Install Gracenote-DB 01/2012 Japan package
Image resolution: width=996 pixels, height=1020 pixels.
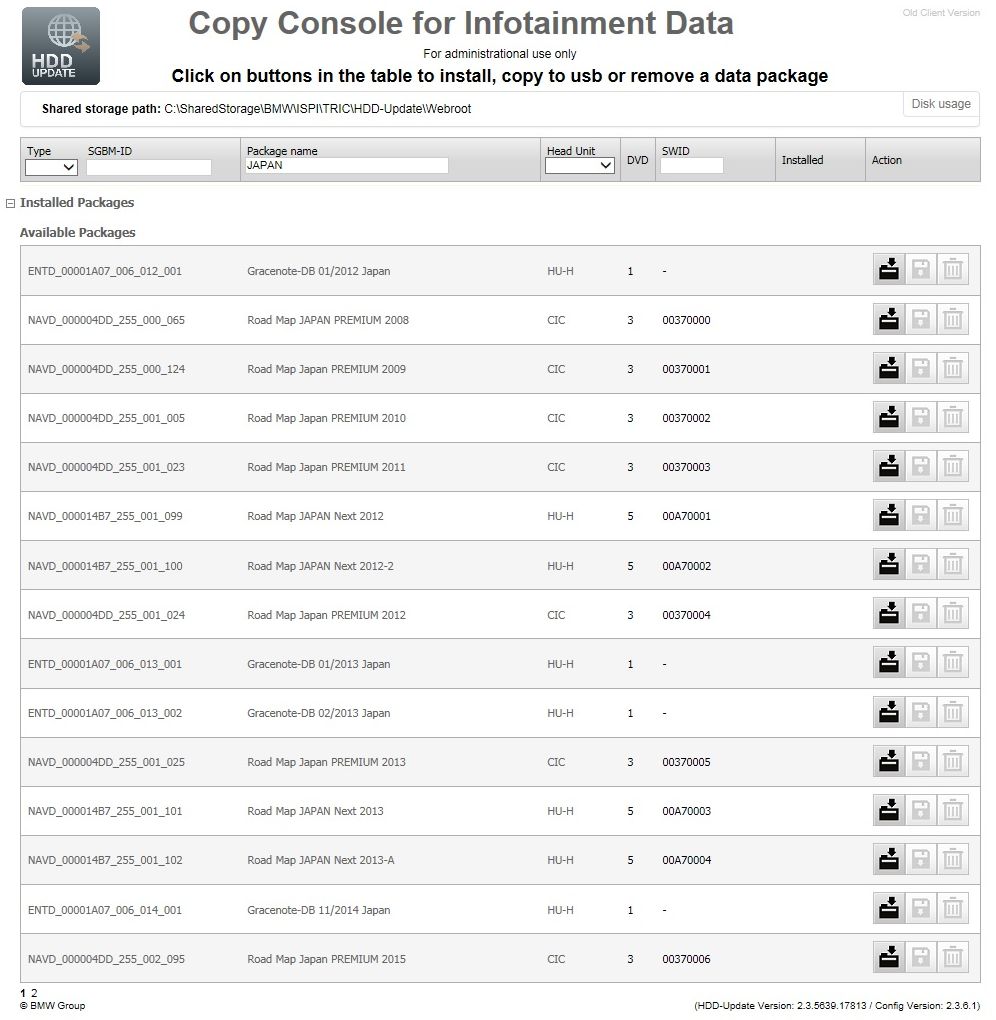(x=889, y=269)
